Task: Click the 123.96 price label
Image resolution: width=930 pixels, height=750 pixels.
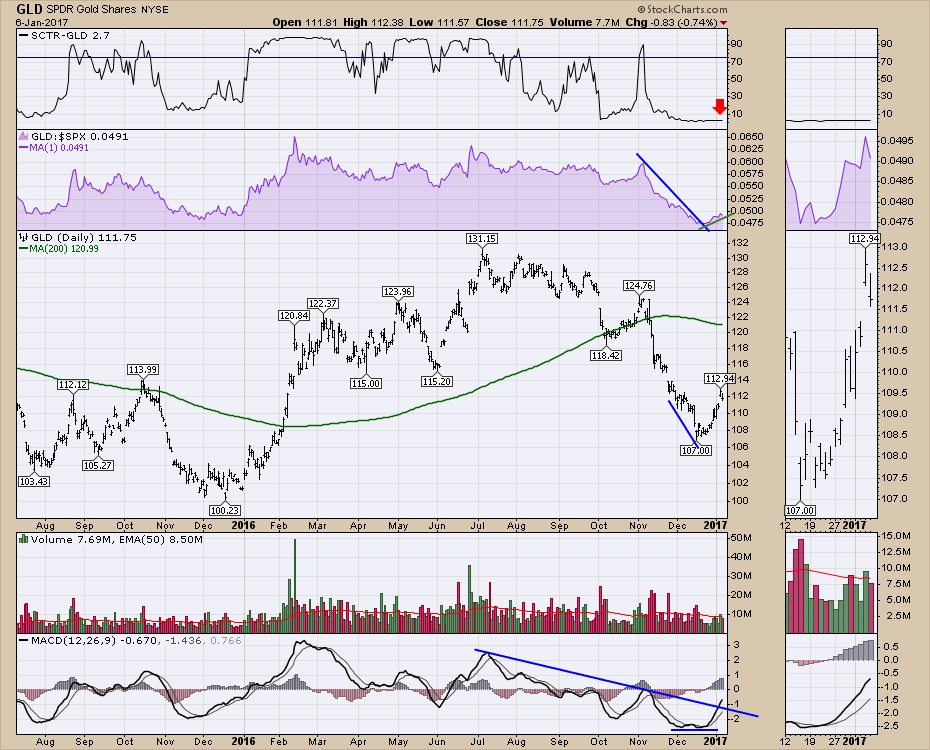Action: click(x=398, y=292)
